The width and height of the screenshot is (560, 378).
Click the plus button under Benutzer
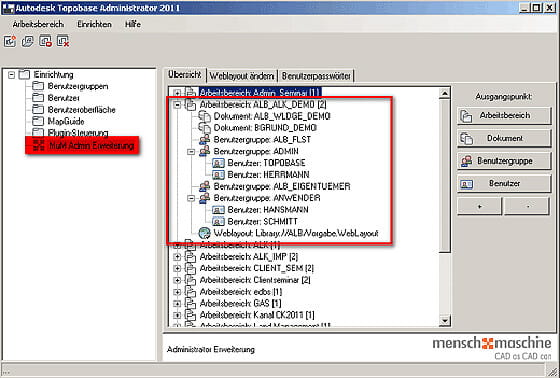(479, 207)
